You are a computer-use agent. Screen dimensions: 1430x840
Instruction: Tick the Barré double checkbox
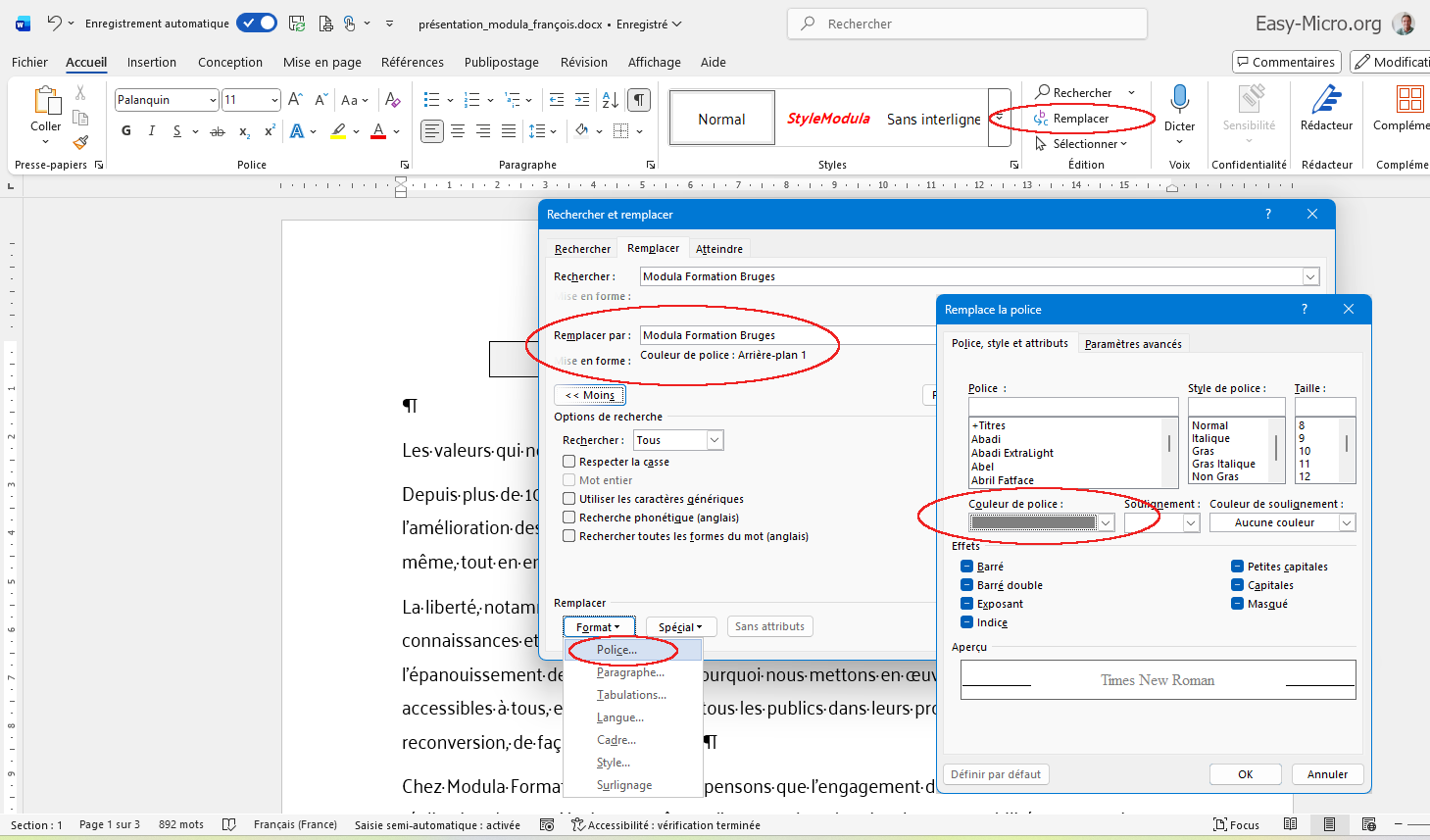click(966, 585)
